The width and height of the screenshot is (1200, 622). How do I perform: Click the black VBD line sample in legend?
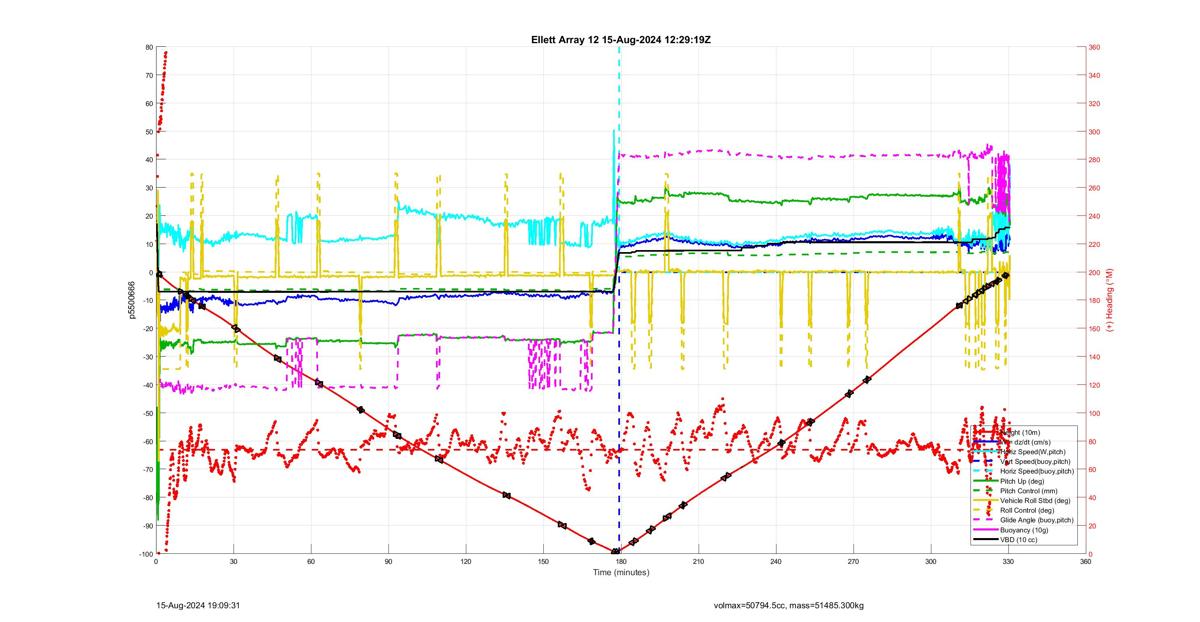[986, 540]
